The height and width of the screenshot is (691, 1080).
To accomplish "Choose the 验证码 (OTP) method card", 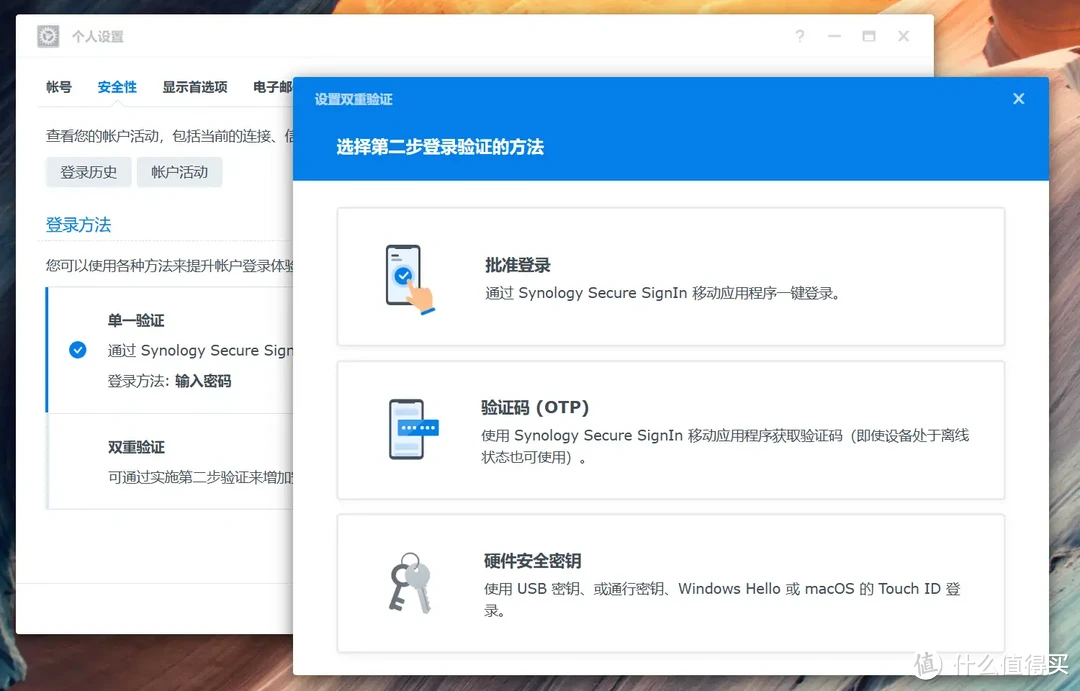I will point(671,430).
